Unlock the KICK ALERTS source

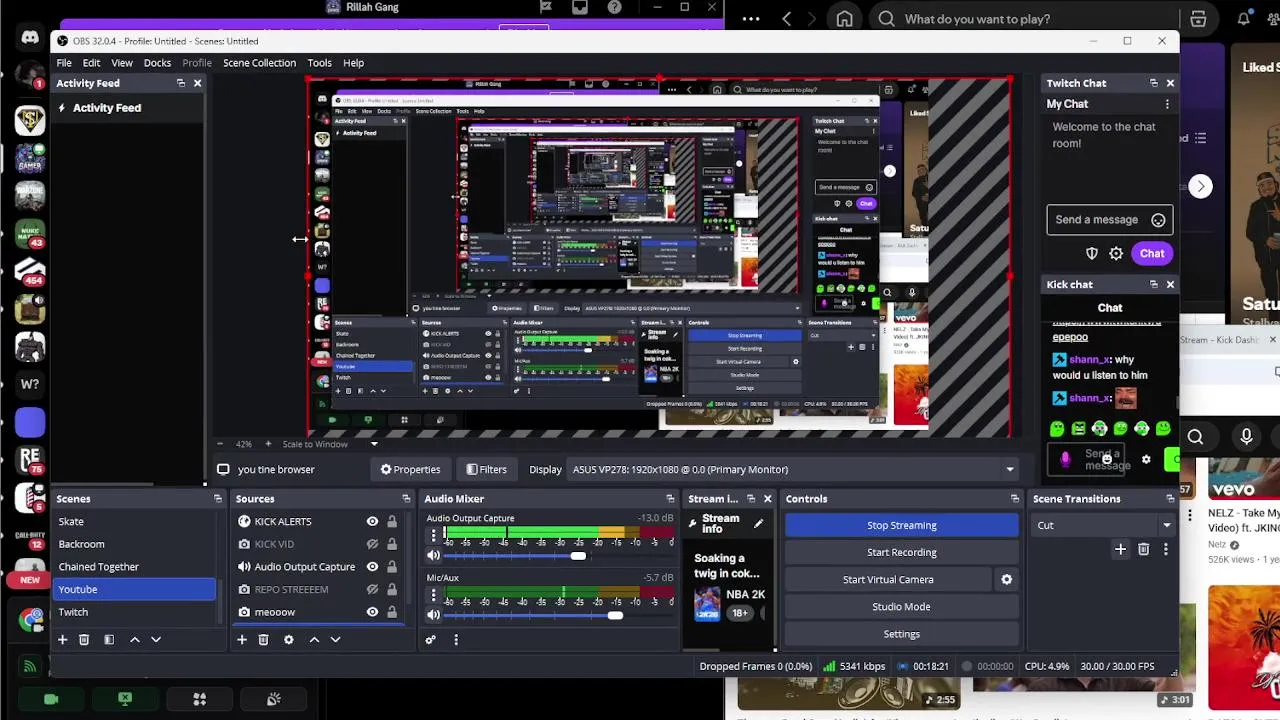pyautogui.click(x=392, y=522)
